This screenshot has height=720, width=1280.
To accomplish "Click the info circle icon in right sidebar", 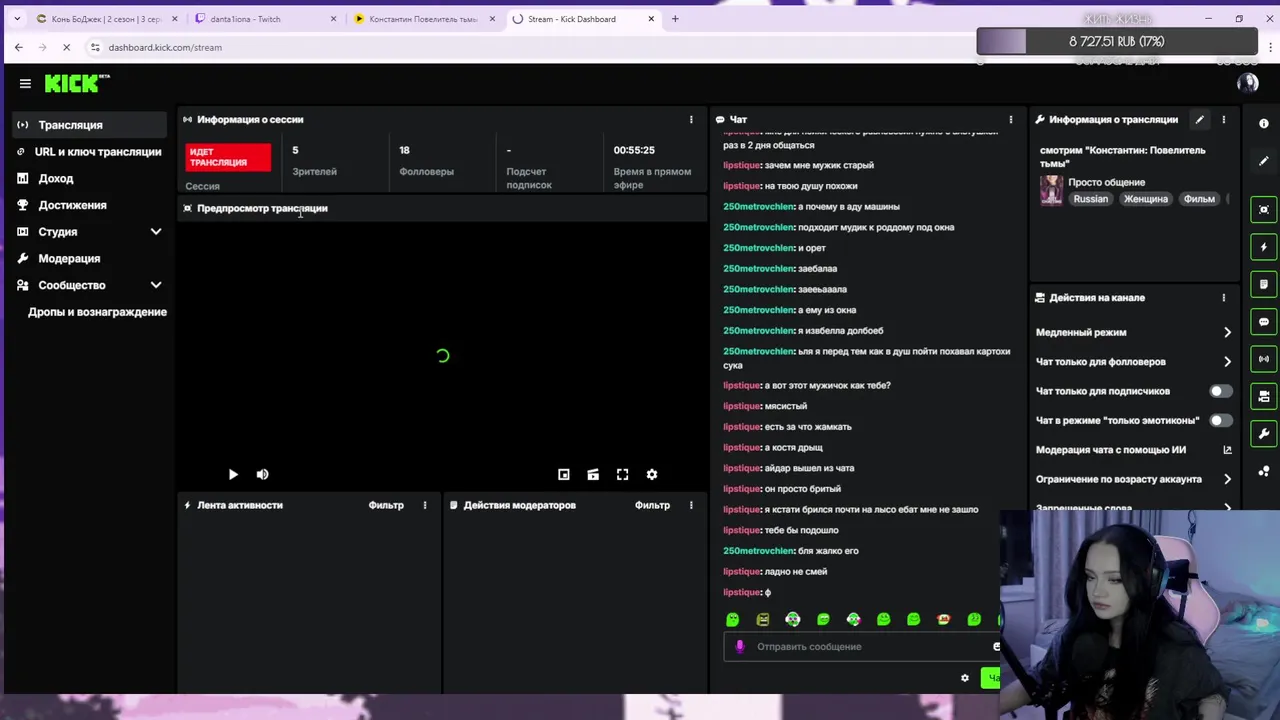I will point(1264,123).
